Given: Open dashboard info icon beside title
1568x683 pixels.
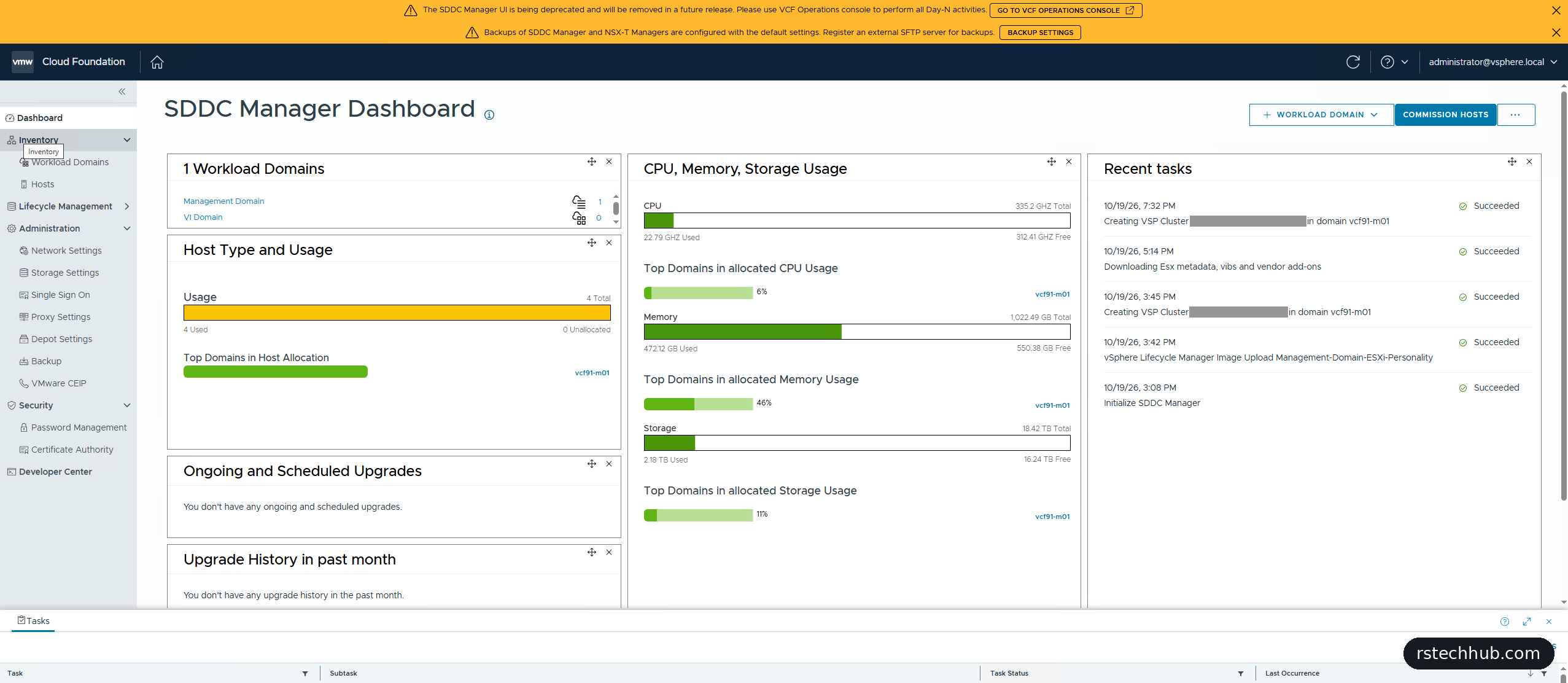Looking at the screenshot, I should coord(489,115).
